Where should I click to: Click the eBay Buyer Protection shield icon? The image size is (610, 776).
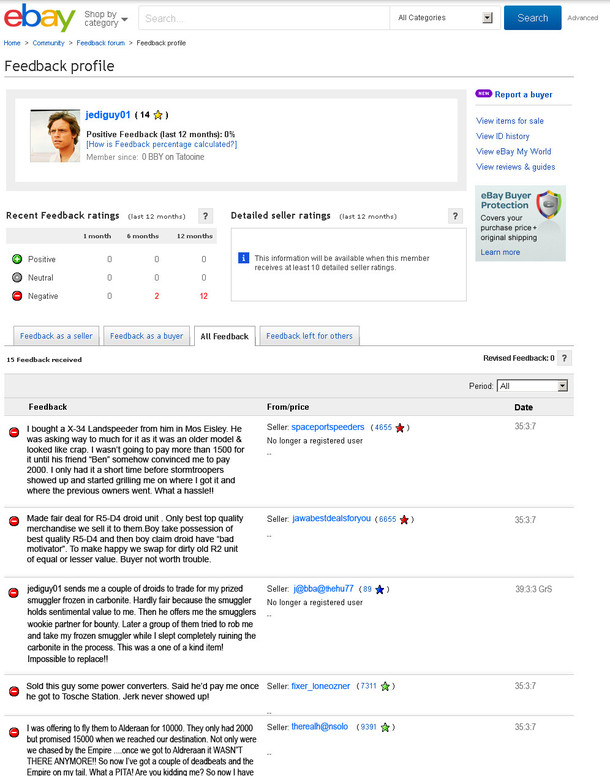coord(549,204)
